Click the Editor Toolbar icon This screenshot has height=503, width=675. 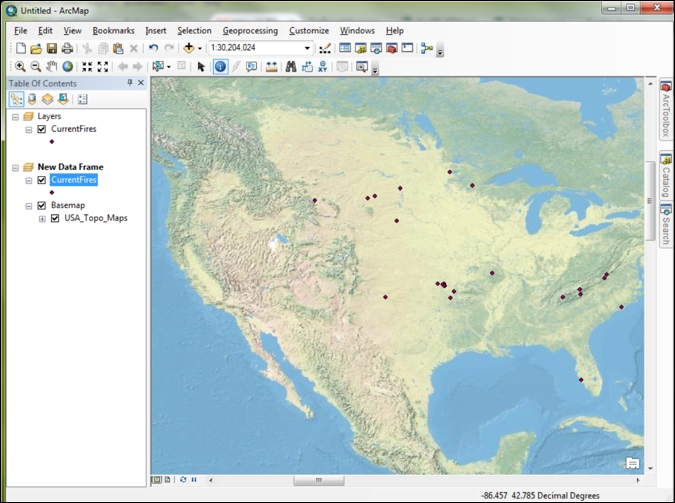point(325,48)
